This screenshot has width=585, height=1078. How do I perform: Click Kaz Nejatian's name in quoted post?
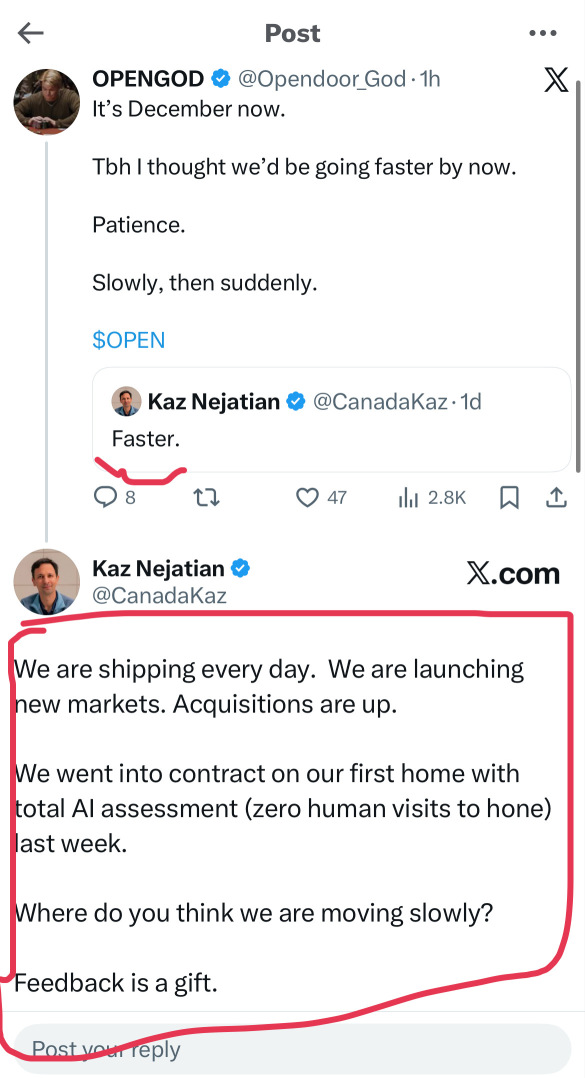214,401
